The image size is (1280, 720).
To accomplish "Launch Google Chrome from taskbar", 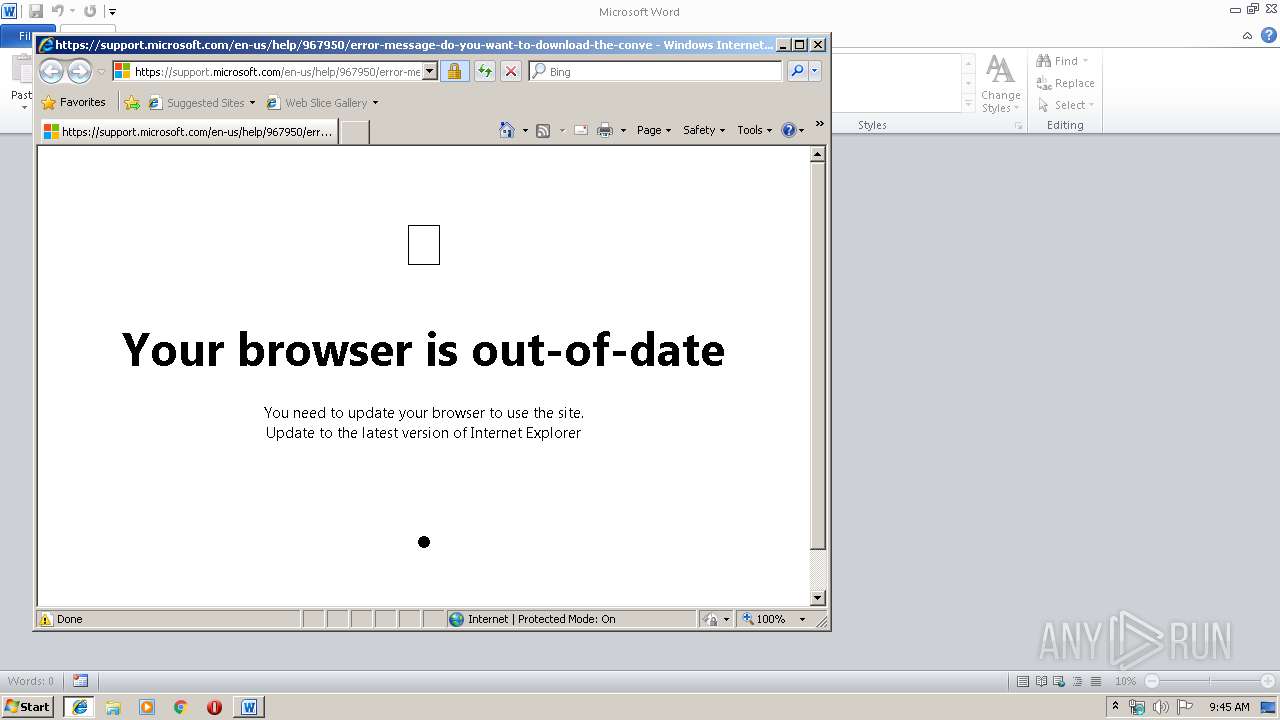I will (181, 707).
